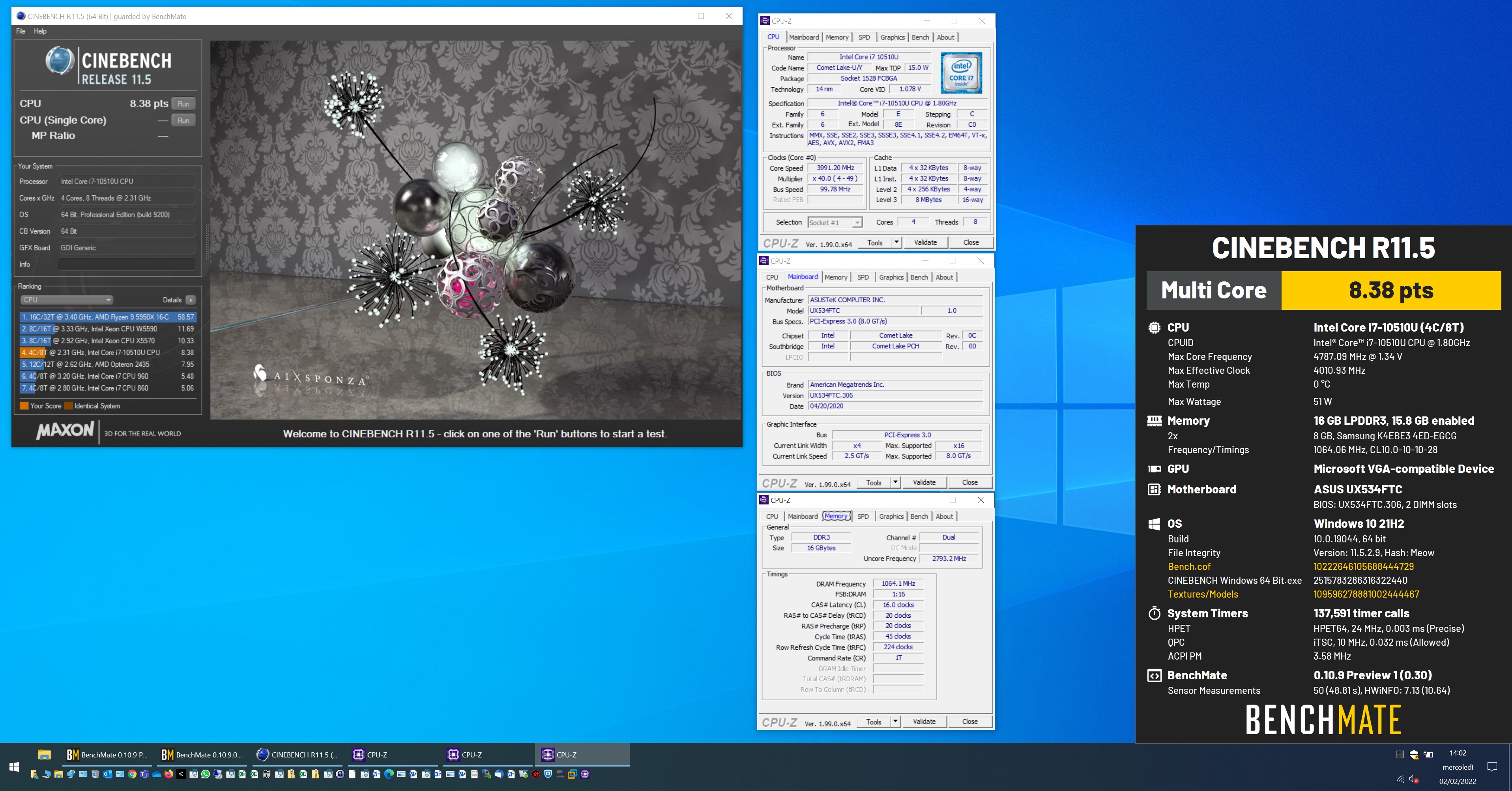Image resolution: width=1512 pixels, height=791 pixels.
Task: Click the yellow 8.38 pts score box
Action: (1390, 290)
